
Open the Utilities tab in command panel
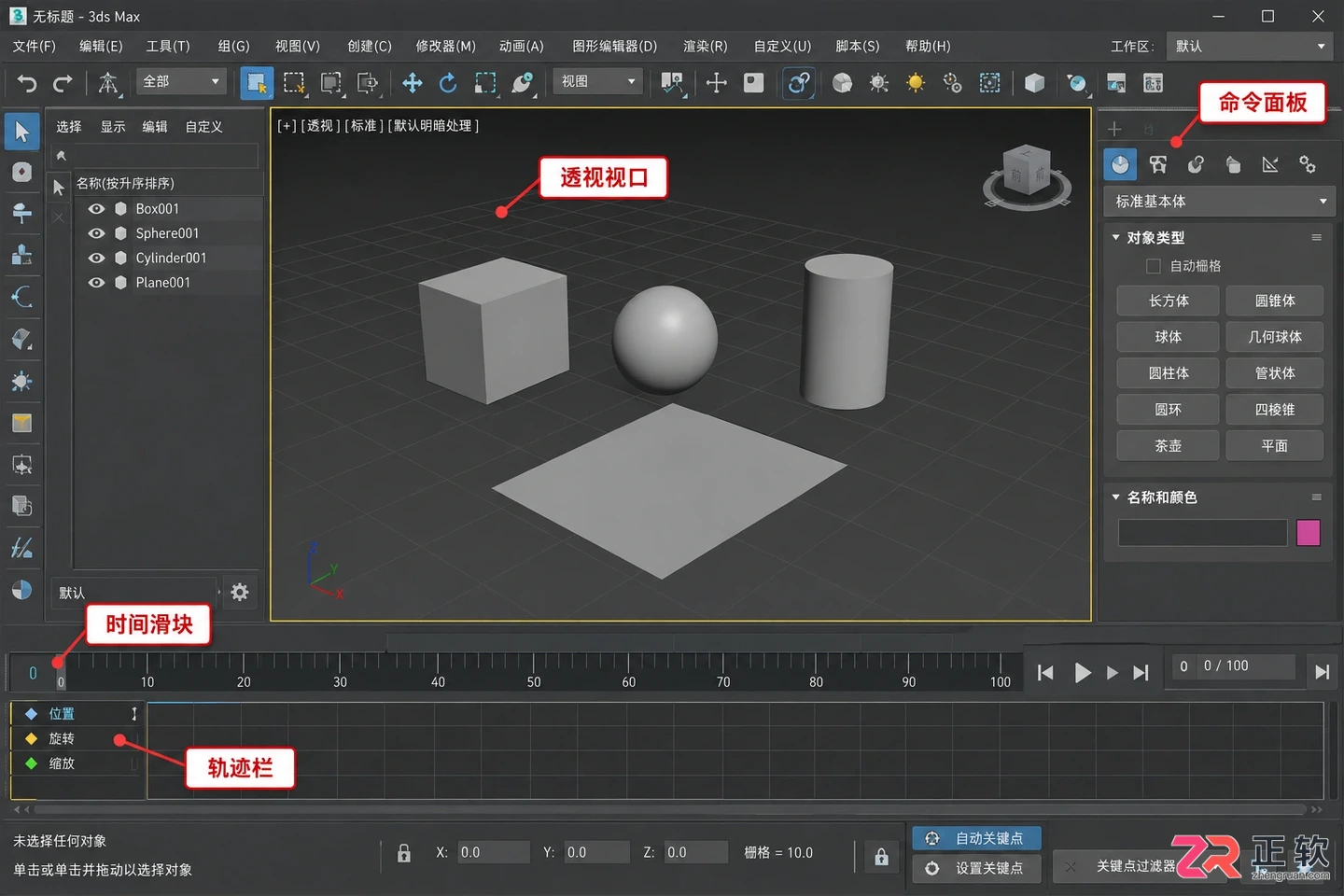1308,164
